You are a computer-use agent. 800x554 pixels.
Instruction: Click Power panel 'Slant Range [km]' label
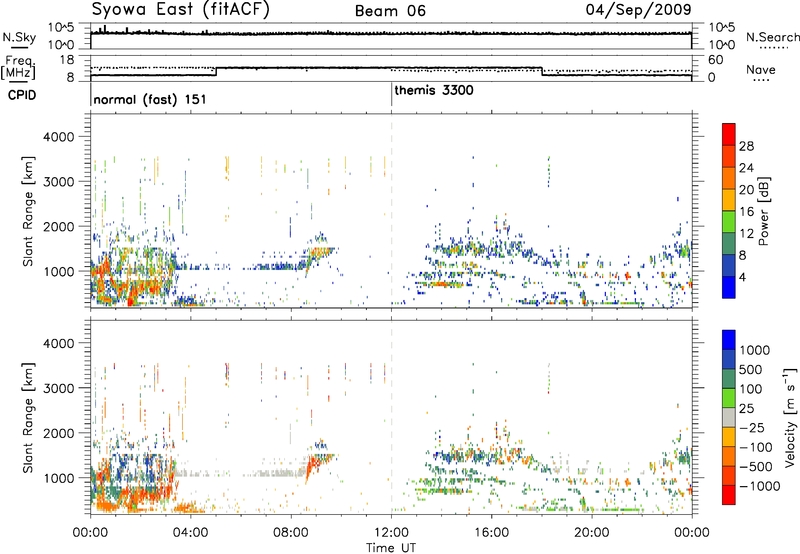(x=28, y=211)
